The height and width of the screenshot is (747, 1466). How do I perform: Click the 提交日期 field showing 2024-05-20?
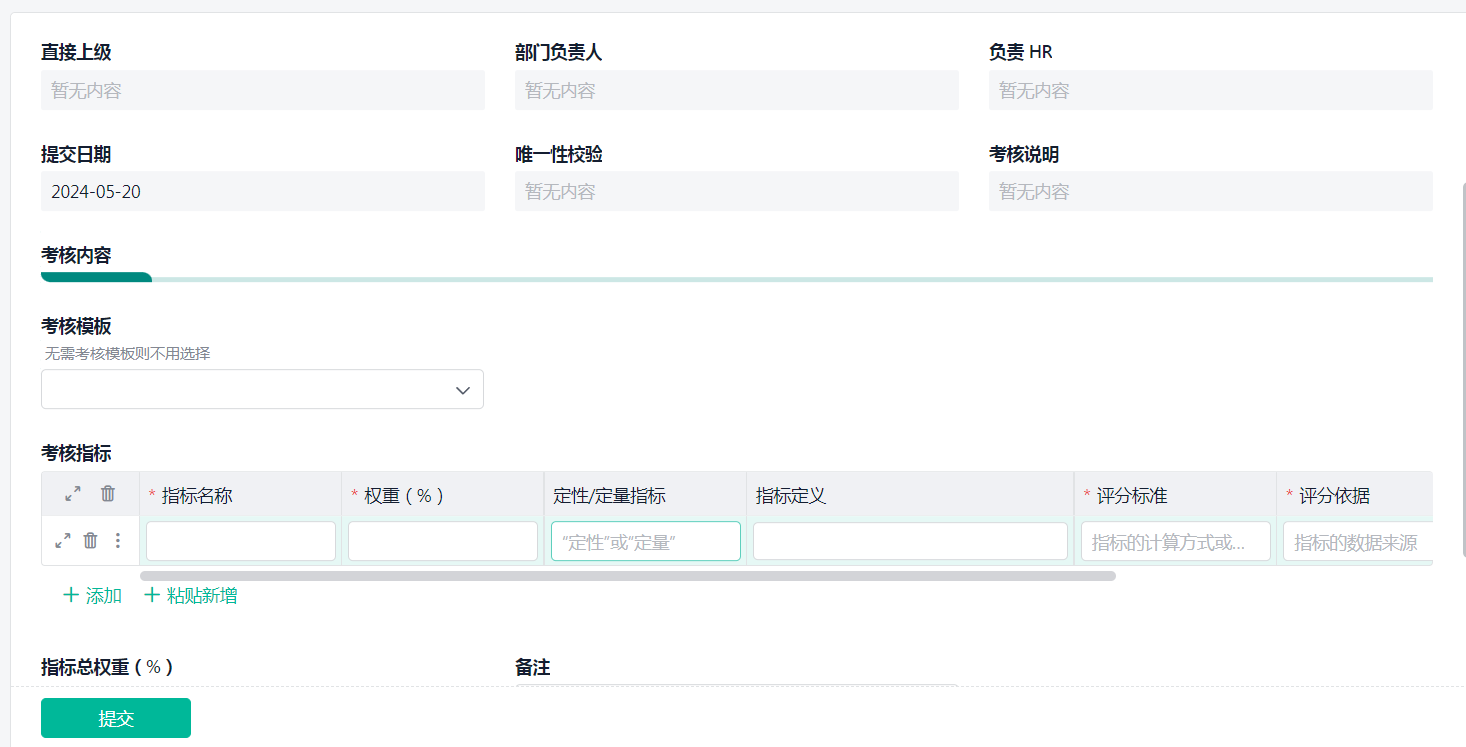(263, 191)
